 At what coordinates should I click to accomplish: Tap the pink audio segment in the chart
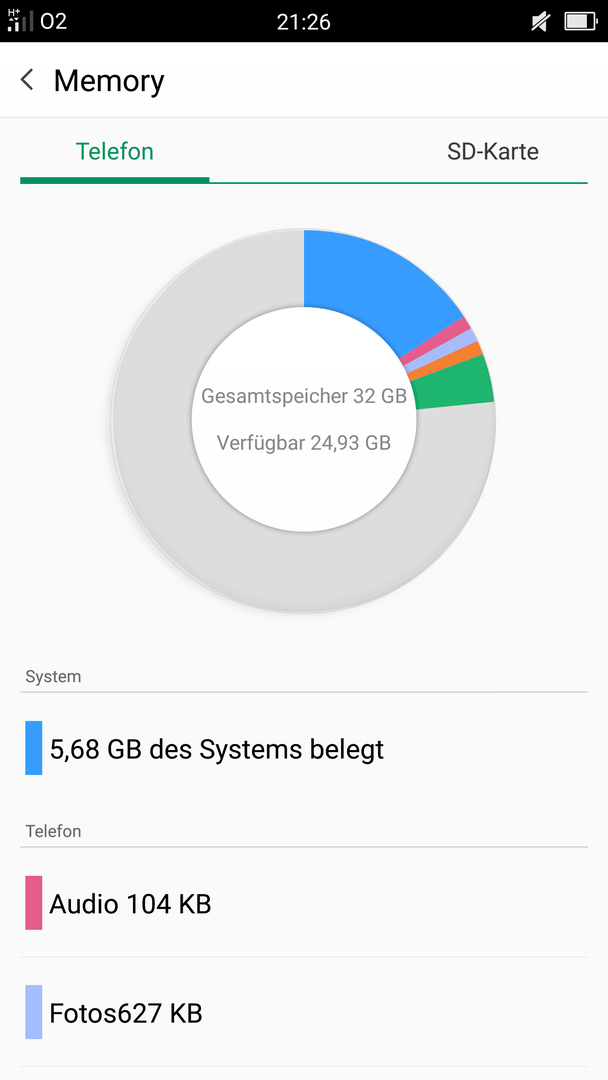coord(436,341)
